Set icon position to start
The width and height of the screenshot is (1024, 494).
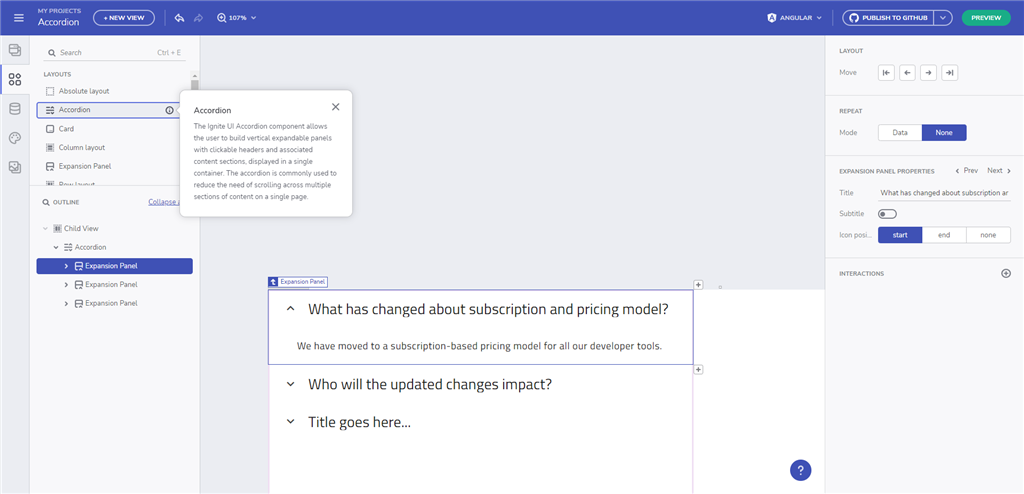900,235
